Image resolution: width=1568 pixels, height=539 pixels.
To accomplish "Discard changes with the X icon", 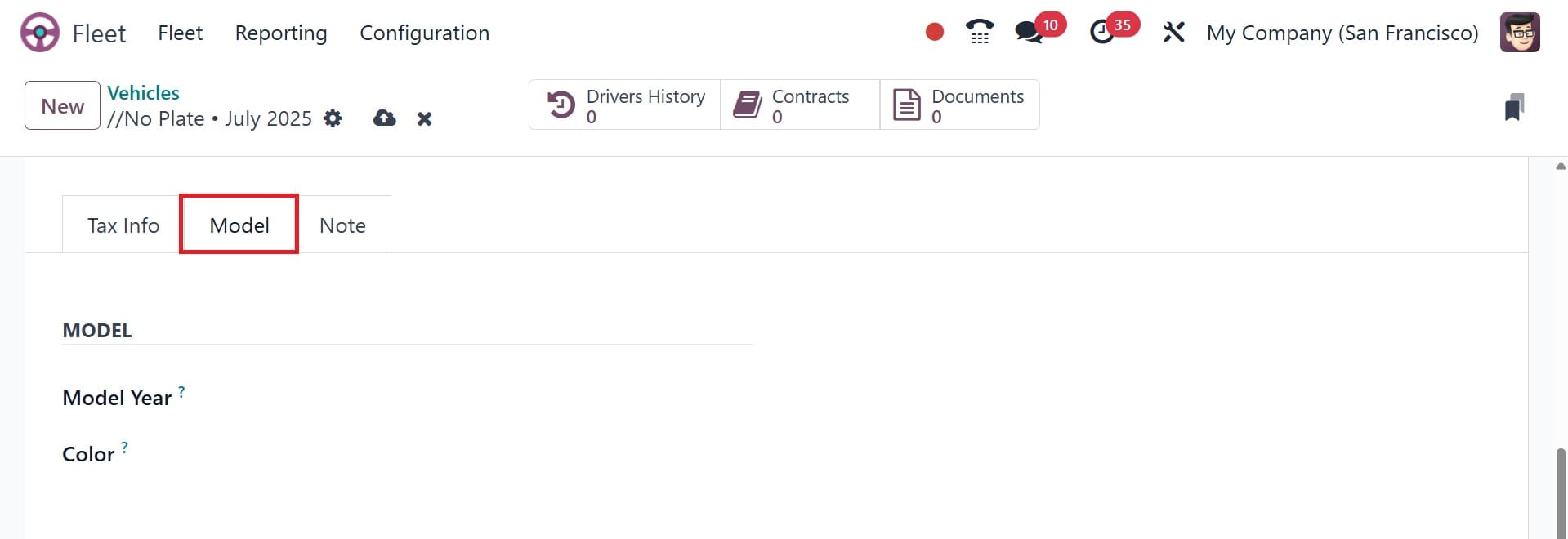I will [x=424, y=119].
